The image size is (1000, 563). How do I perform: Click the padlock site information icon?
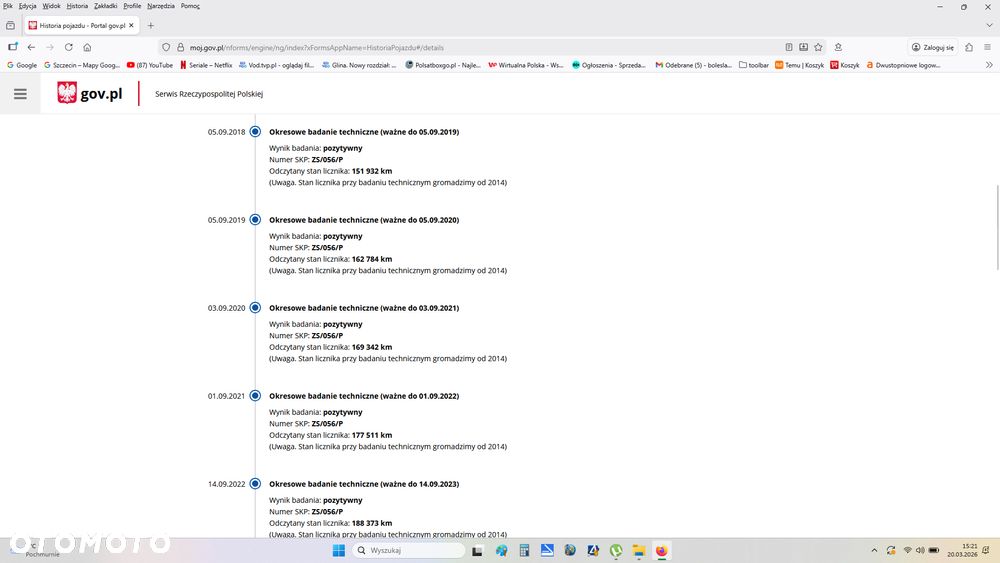coord(180,47)
